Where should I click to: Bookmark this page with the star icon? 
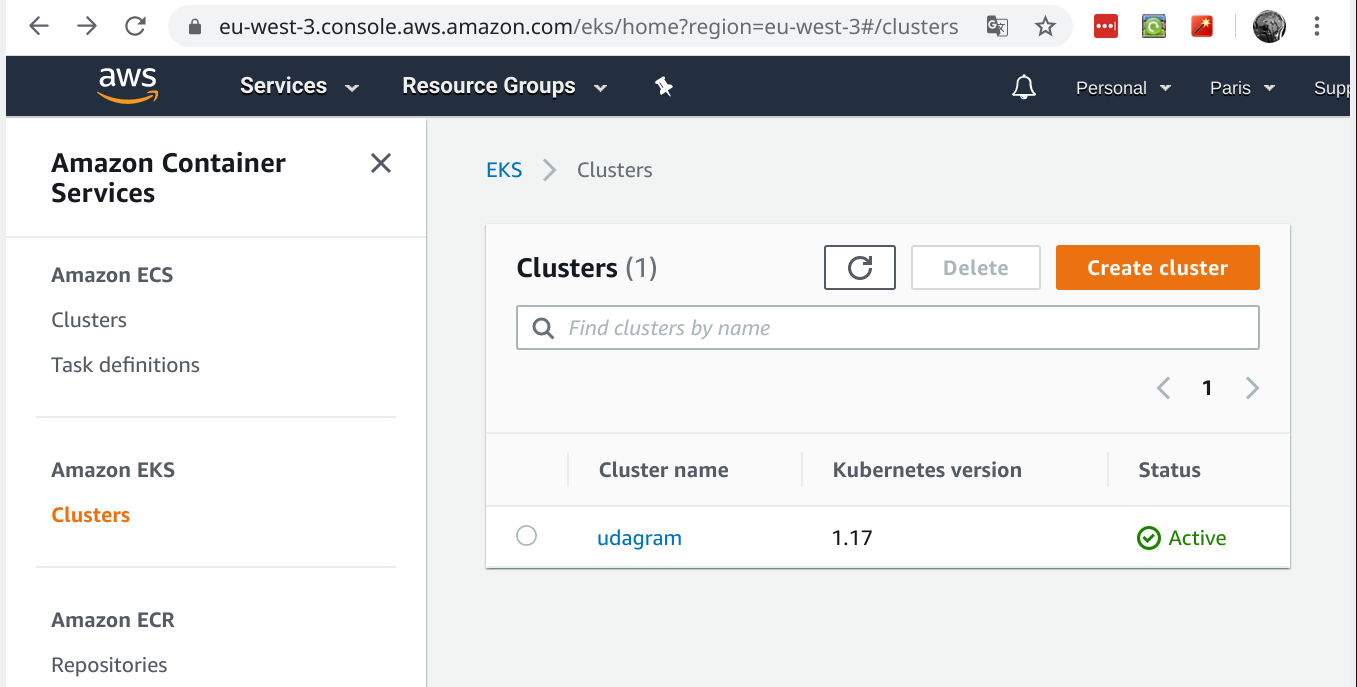[x=1045, y=27]
